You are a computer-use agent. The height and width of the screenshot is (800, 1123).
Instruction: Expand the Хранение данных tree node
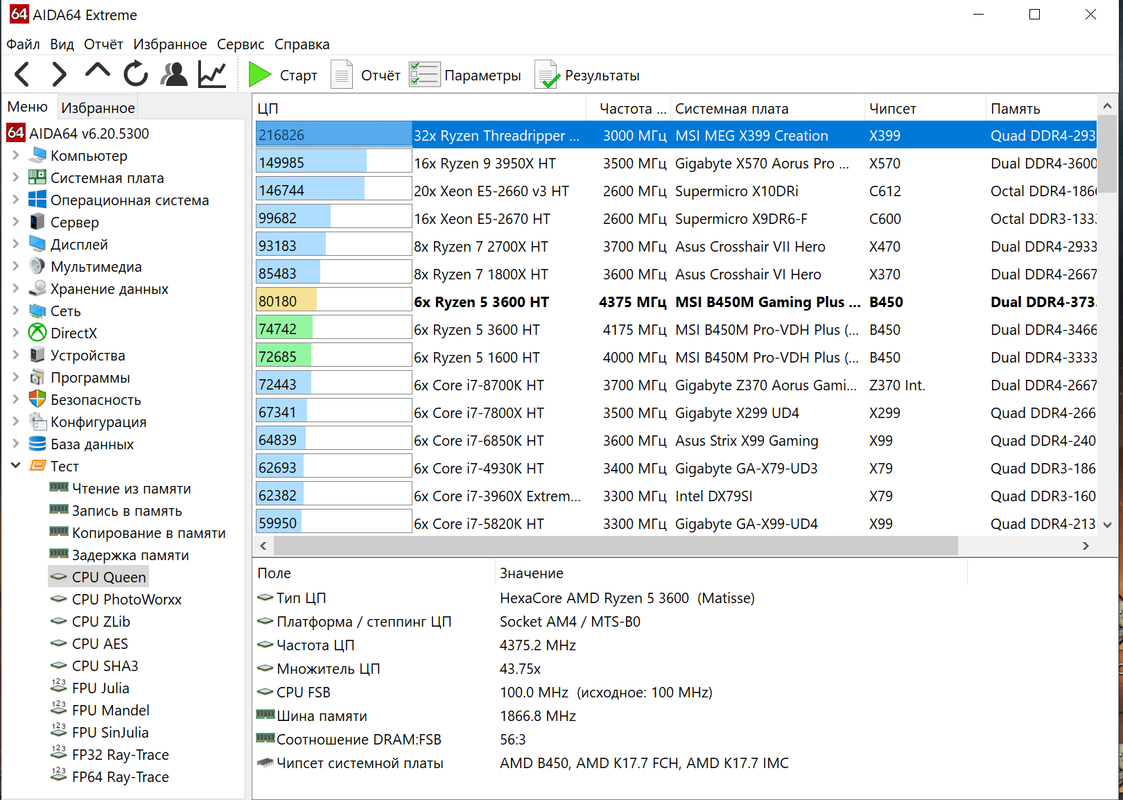coord(16,289)
